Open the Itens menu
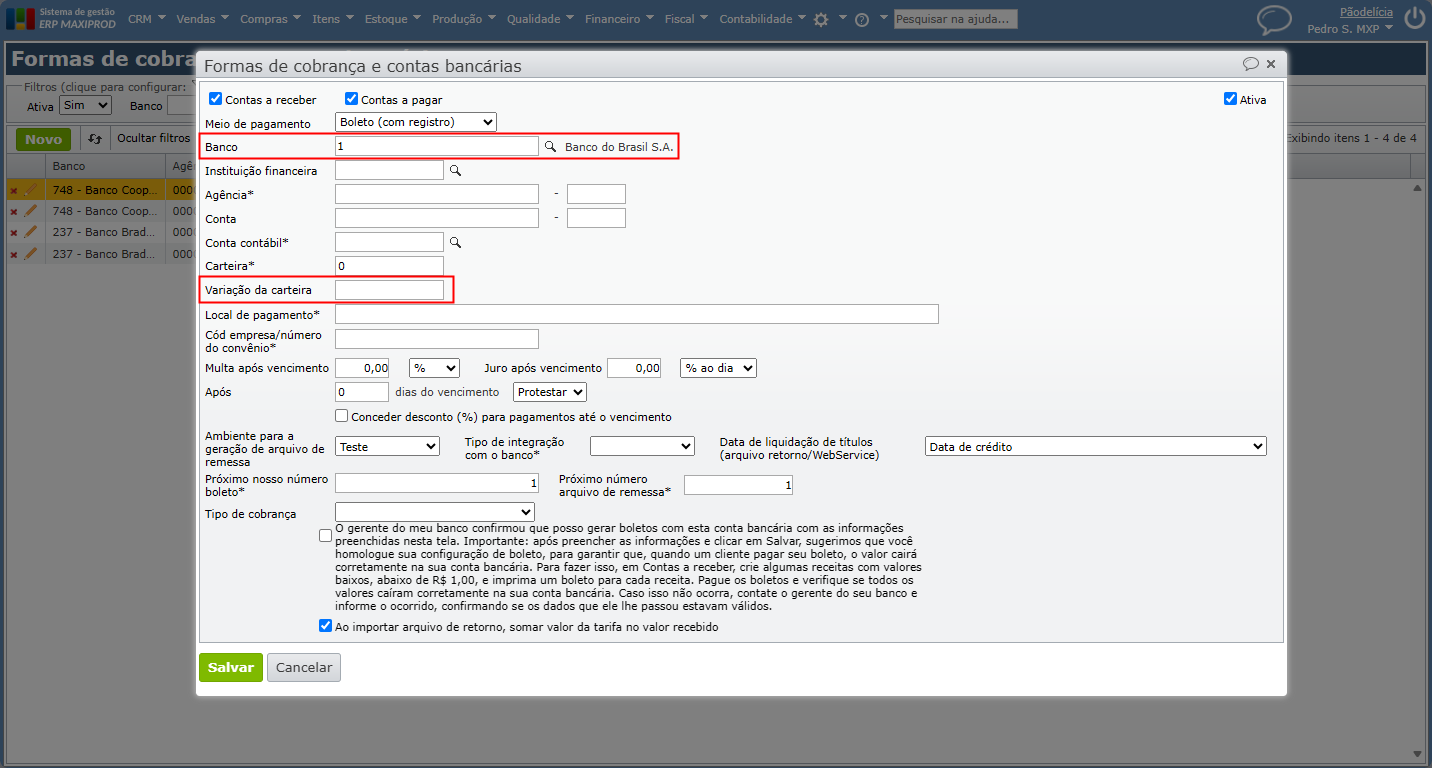The image size is (1432, 768). (x=333, y=19)
